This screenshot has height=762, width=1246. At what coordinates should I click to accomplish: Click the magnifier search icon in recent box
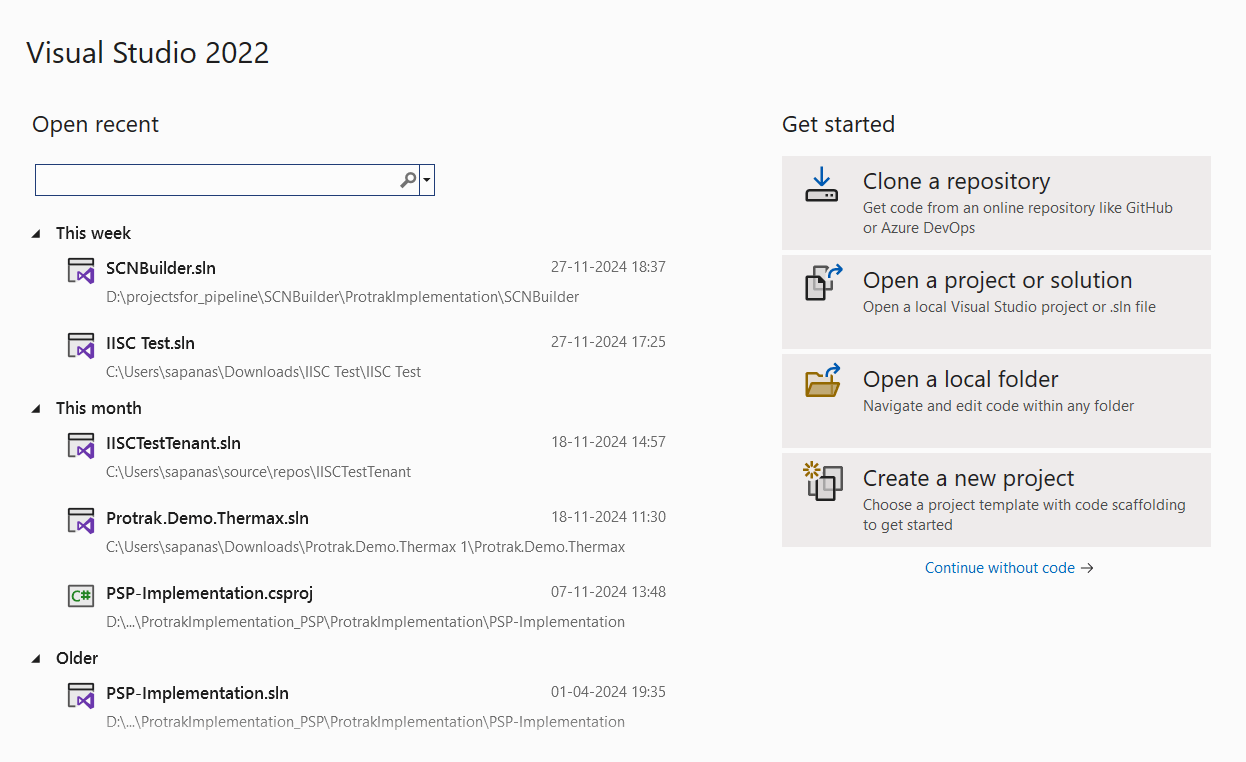point(408,180)
